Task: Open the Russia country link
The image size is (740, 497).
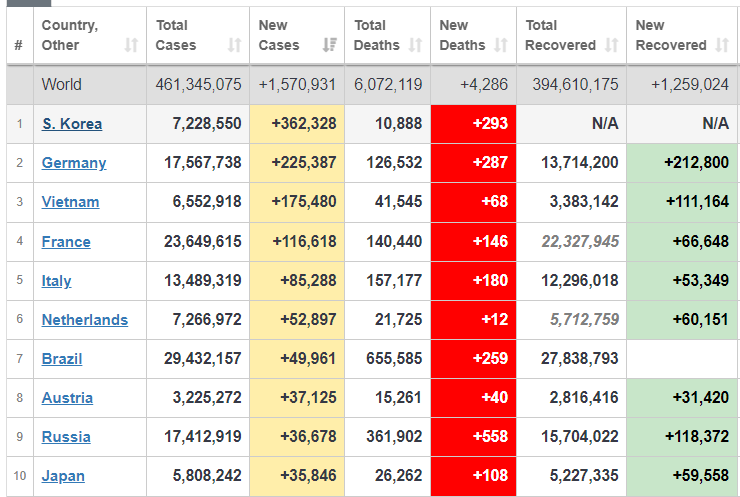Action: click(x=66, y=437)
